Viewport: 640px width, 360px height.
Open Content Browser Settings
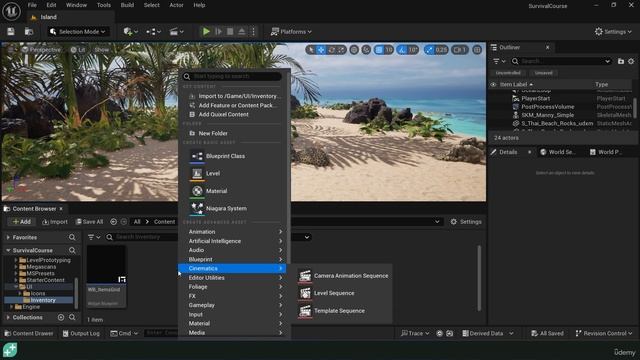[466, 222]
